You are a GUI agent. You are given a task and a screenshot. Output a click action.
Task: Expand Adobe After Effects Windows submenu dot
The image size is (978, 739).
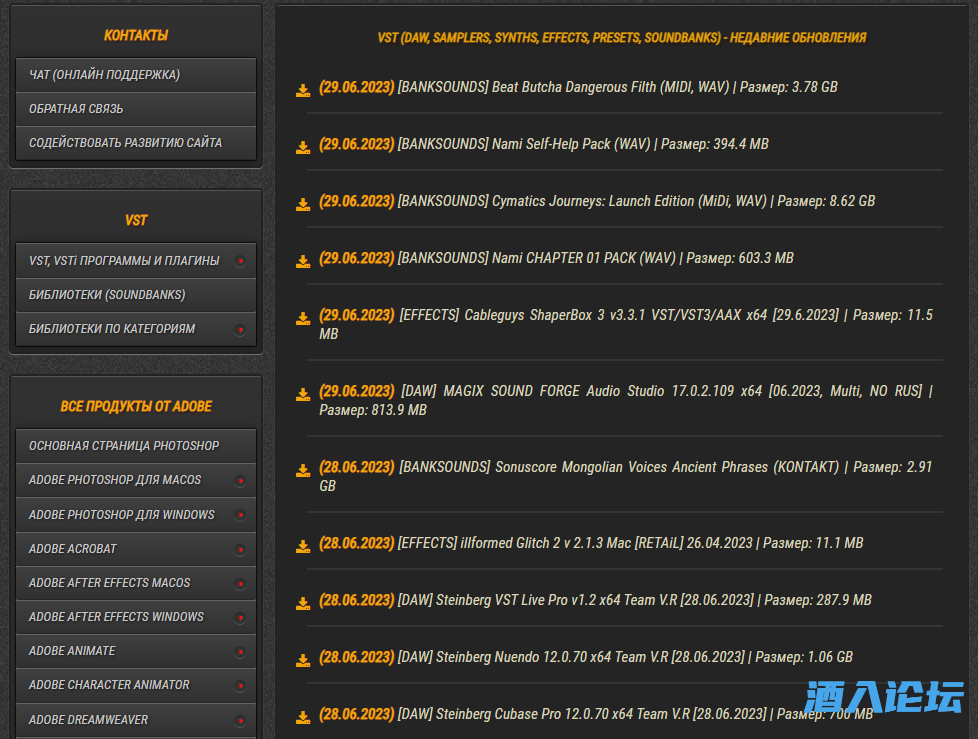click(240, 617)
